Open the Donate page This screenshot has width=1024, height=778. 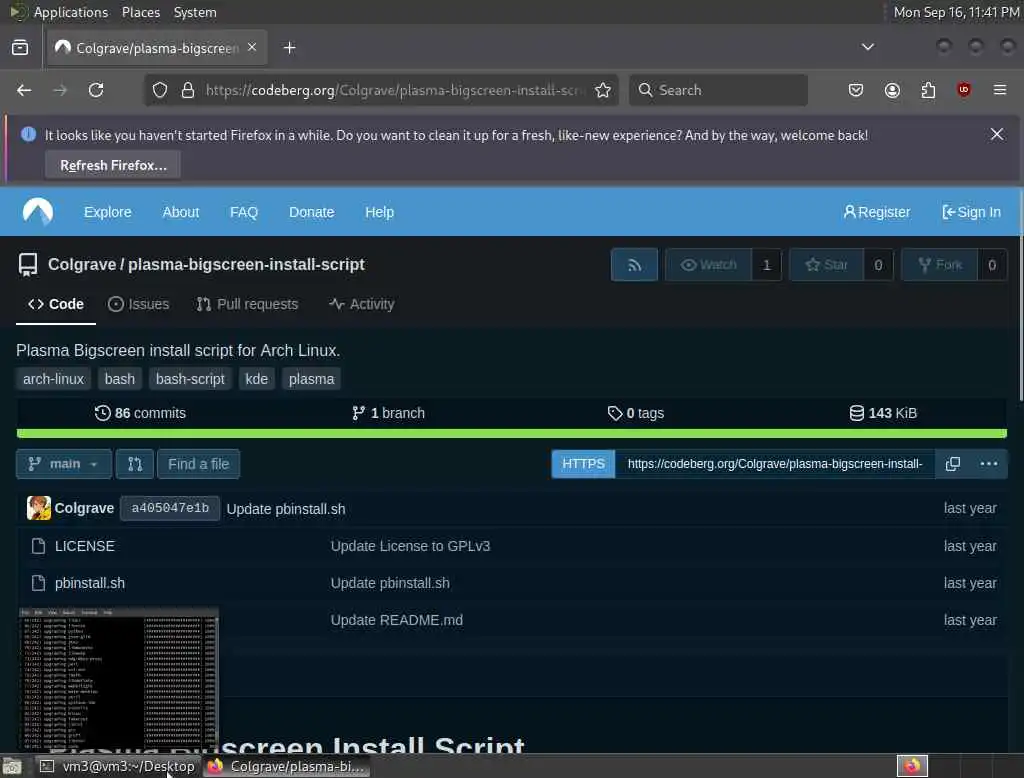[312, 212]
